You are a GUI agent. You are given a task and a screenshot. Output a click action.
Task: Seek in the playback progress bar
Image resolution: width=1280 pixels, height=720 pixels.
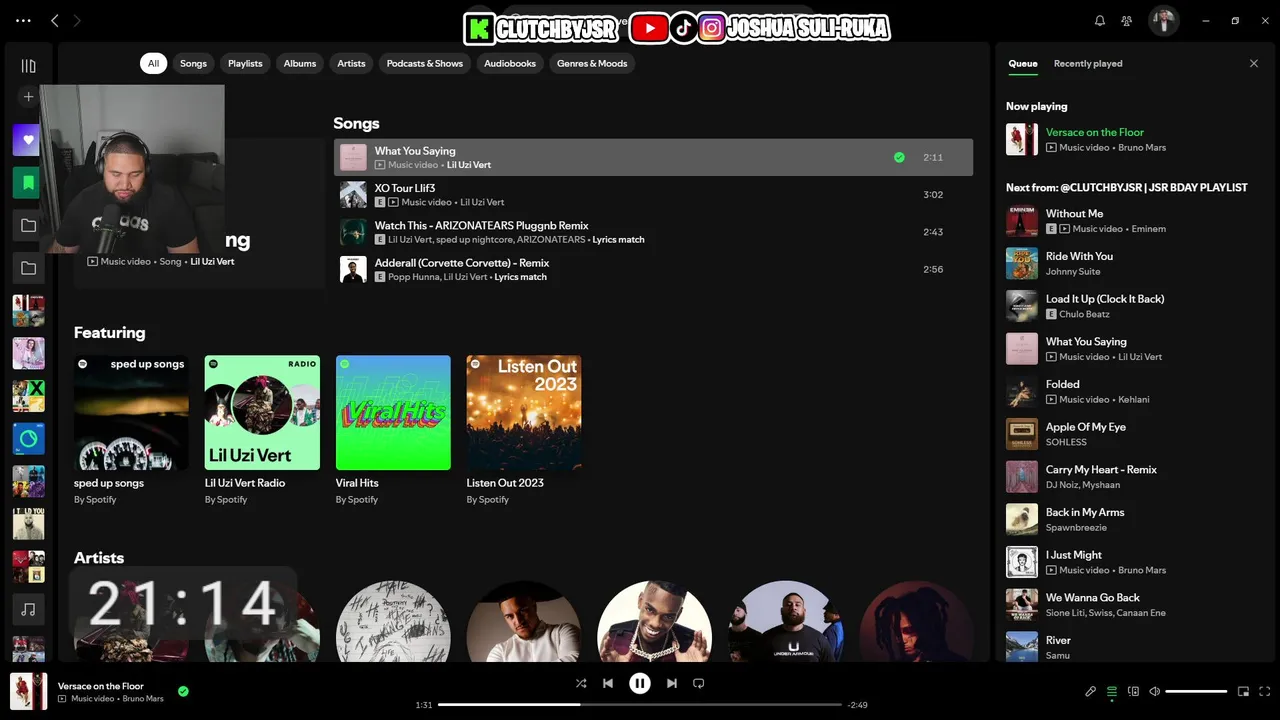click(640, 705)
